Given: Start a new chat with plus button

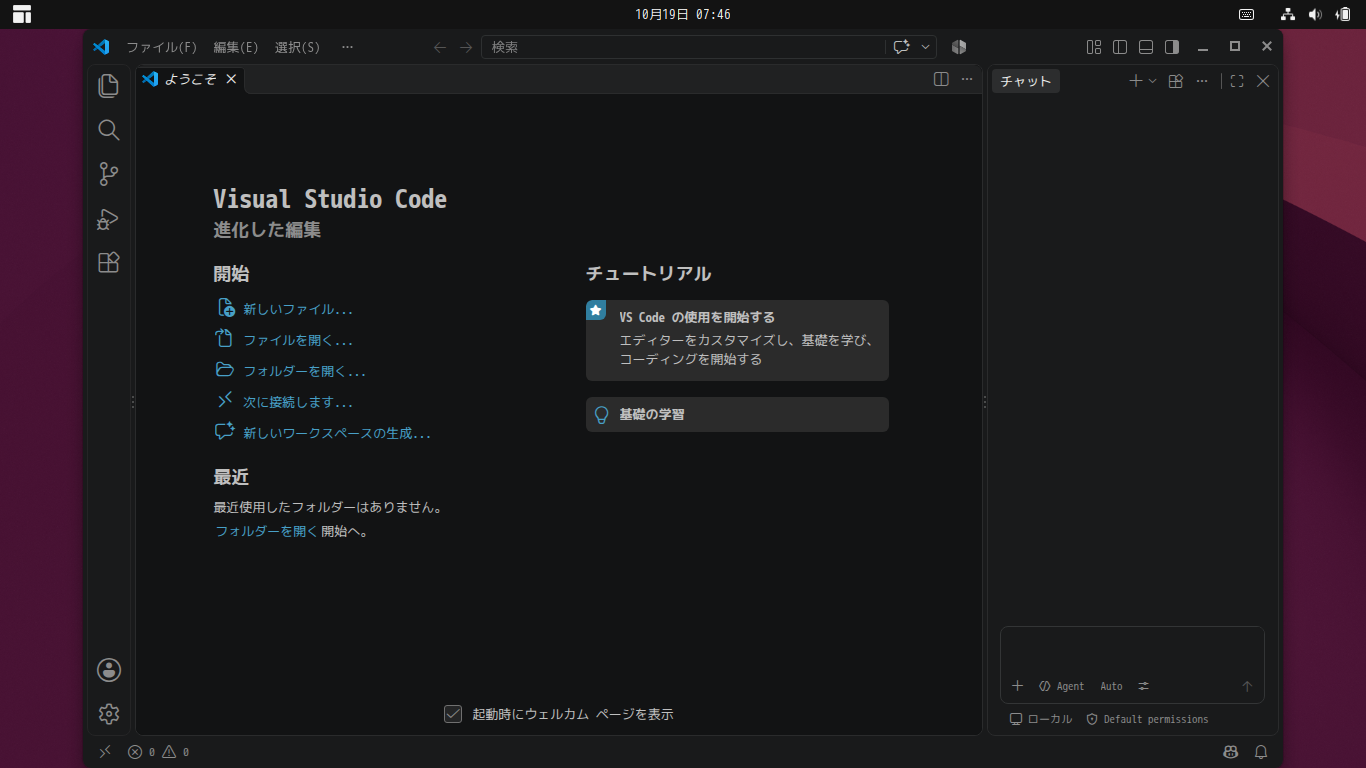Looking at the screenshot, I should point(1136,81).
